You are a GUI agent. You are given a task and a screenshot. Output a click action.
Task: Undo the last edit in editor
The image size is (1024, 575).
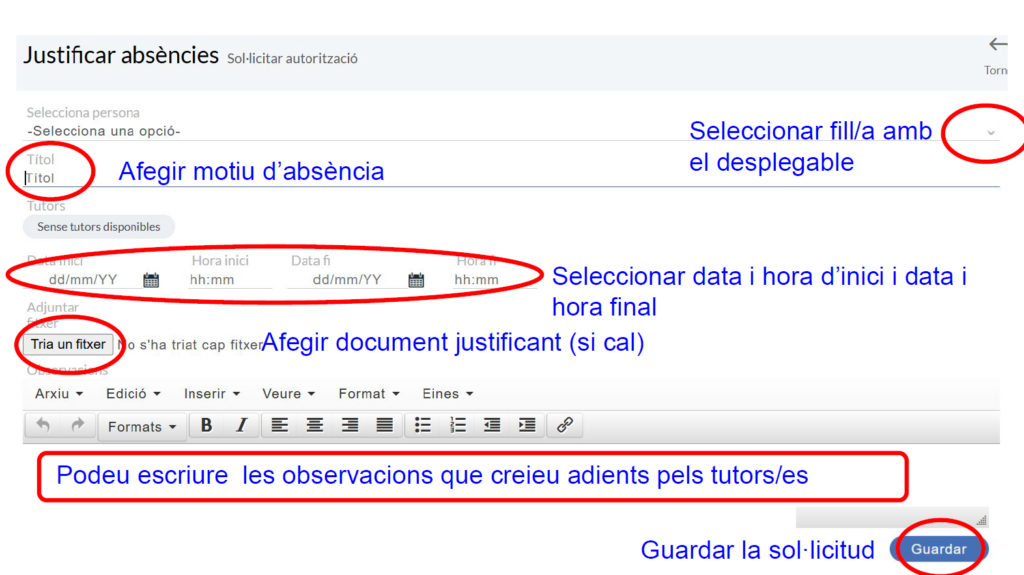coord(43,425)
